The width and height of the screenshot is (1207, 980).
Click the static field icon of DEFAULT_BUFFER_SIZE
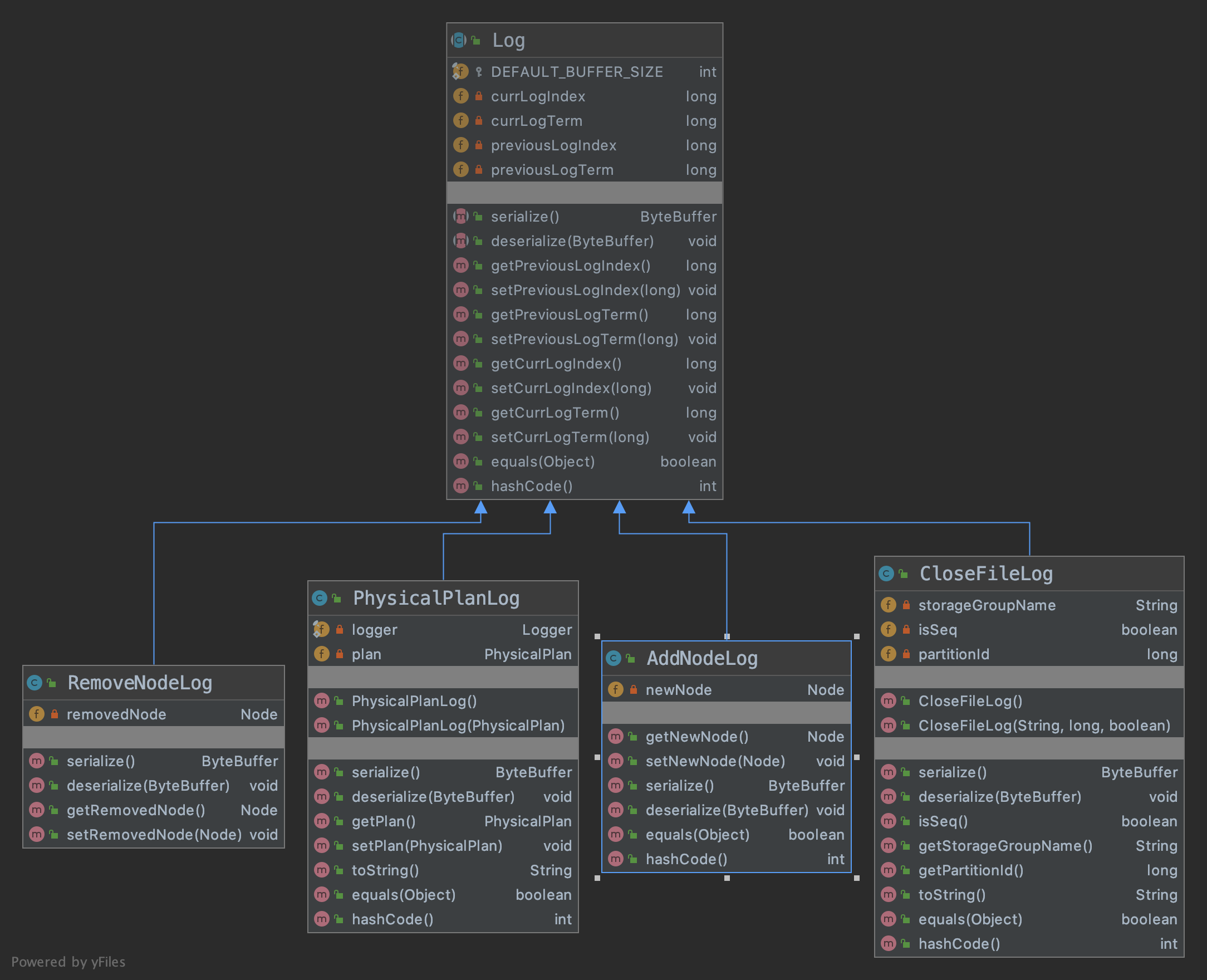[460, 72]
